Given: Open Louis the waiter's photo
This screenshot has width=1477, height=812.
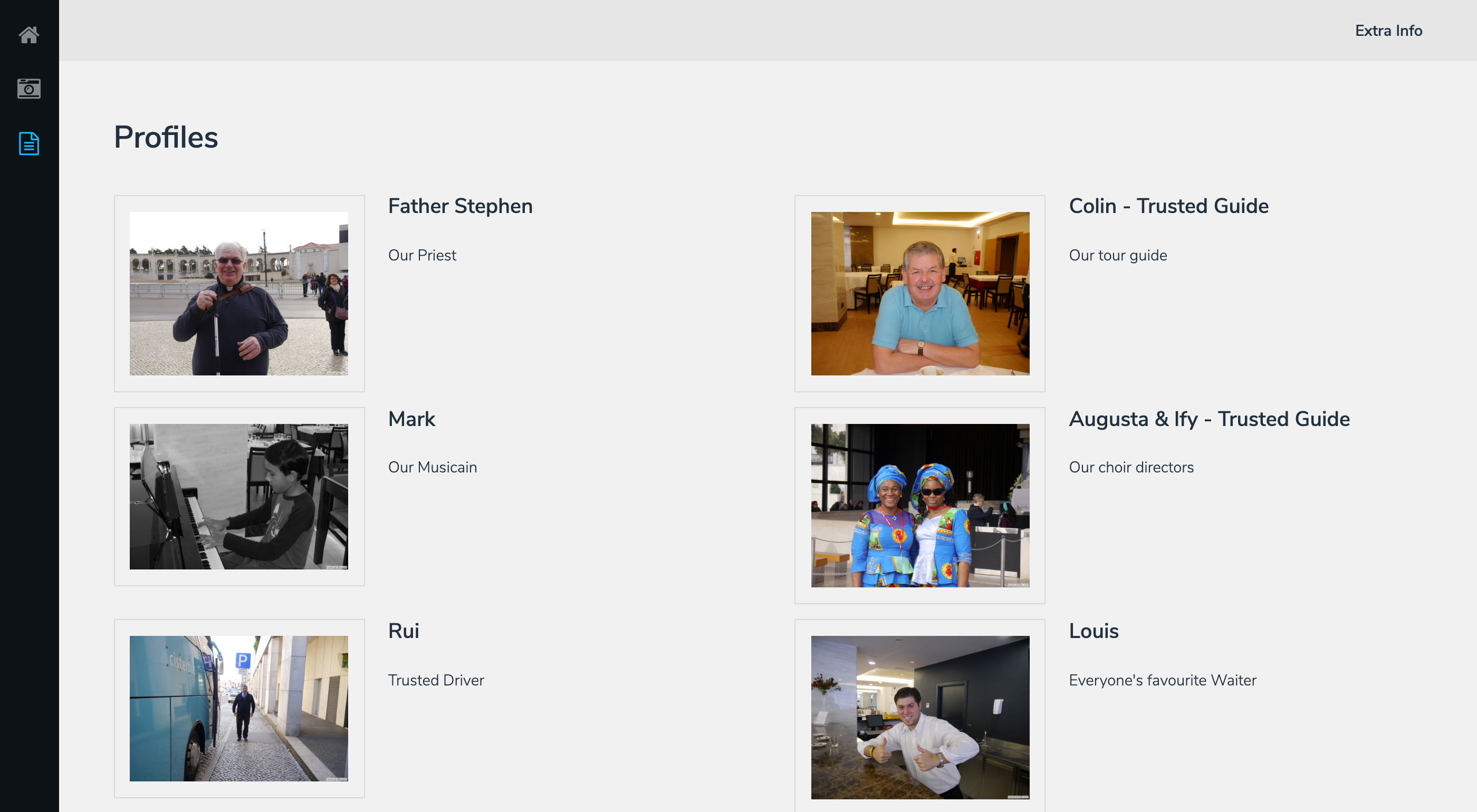Looking at the screenshot, I should coord(919,718).
